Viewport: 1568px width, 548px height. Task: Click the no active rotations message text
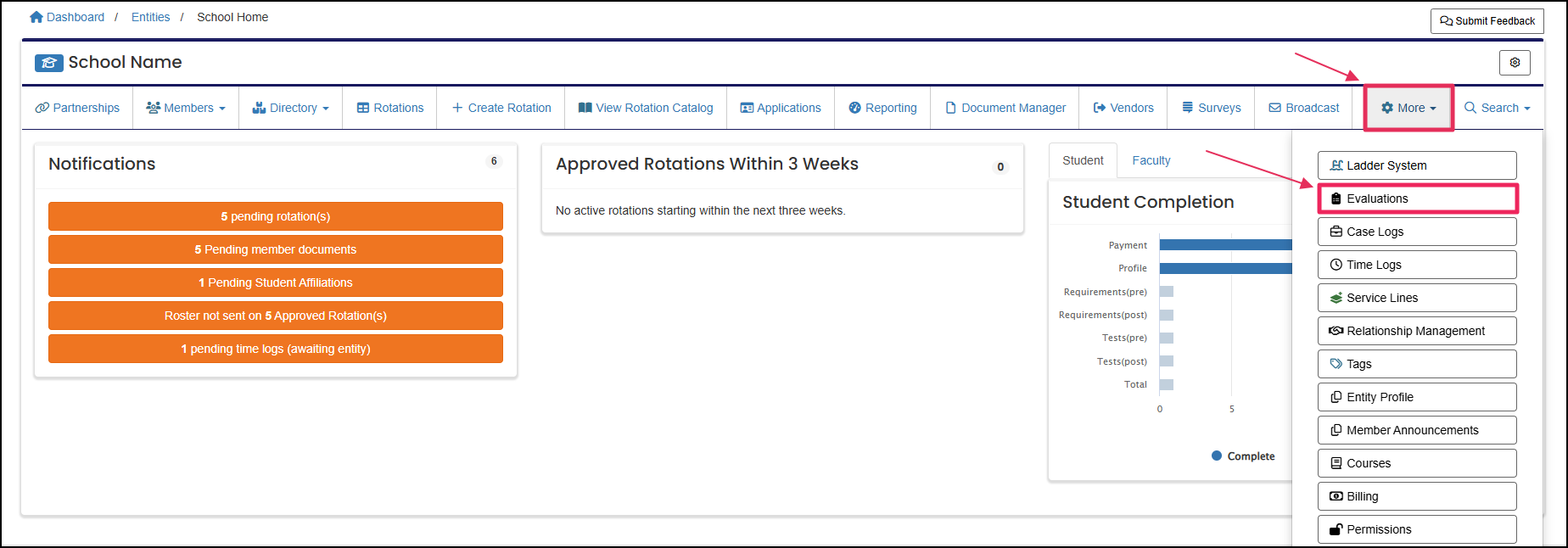tap(700, 210)
